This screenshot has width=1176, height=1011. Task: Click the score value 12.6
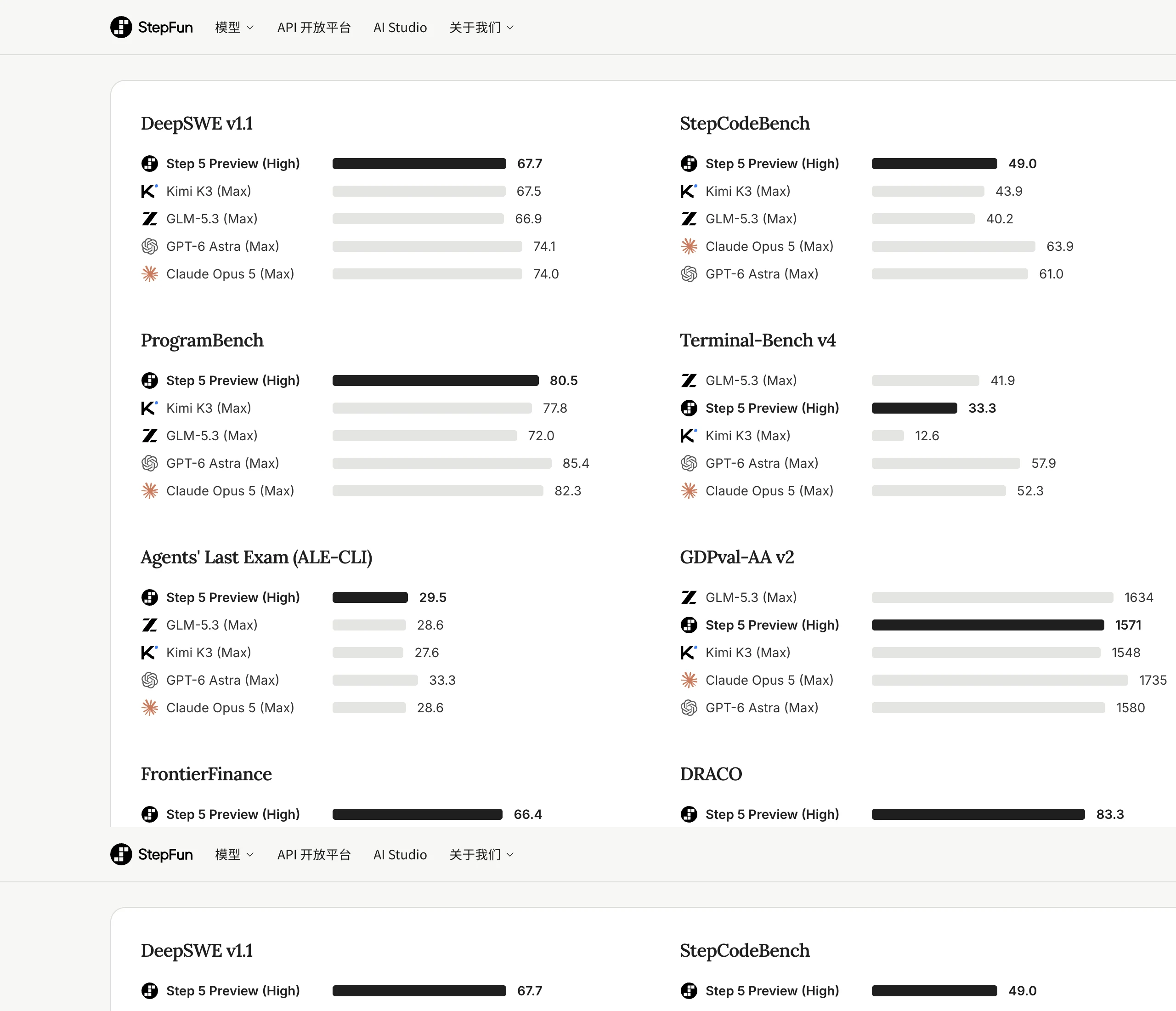click(927, 435)
